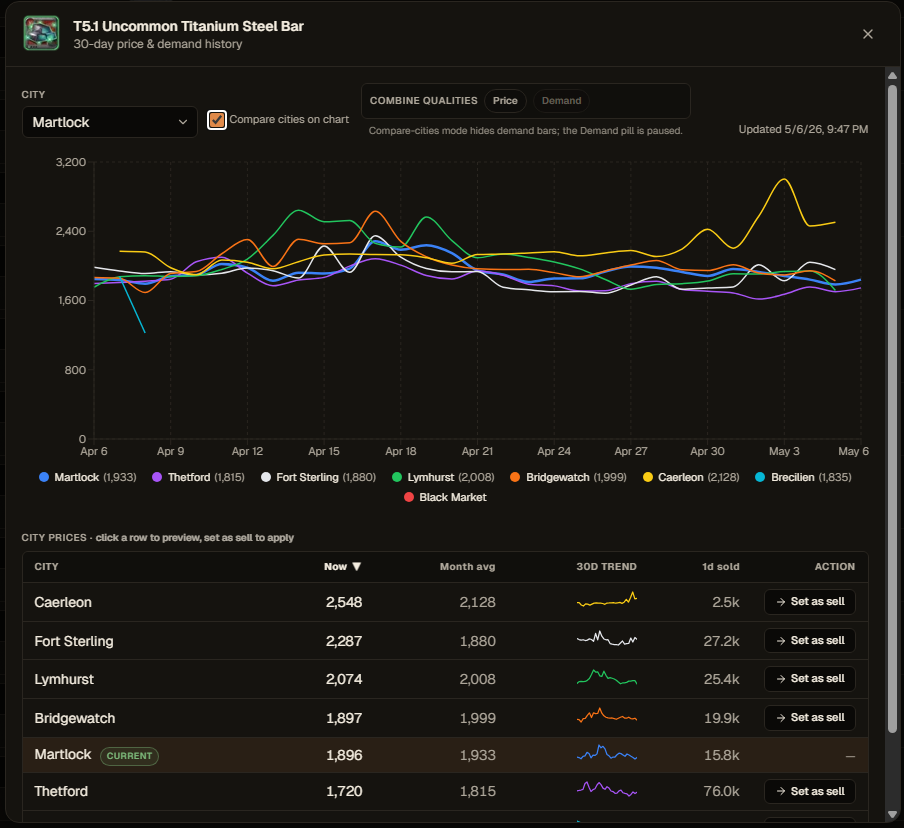Image resolution: width=904 pixels, height=828 pixels.
Task: Preview the Fort Sterling row
Action: (x=445, y=641)
